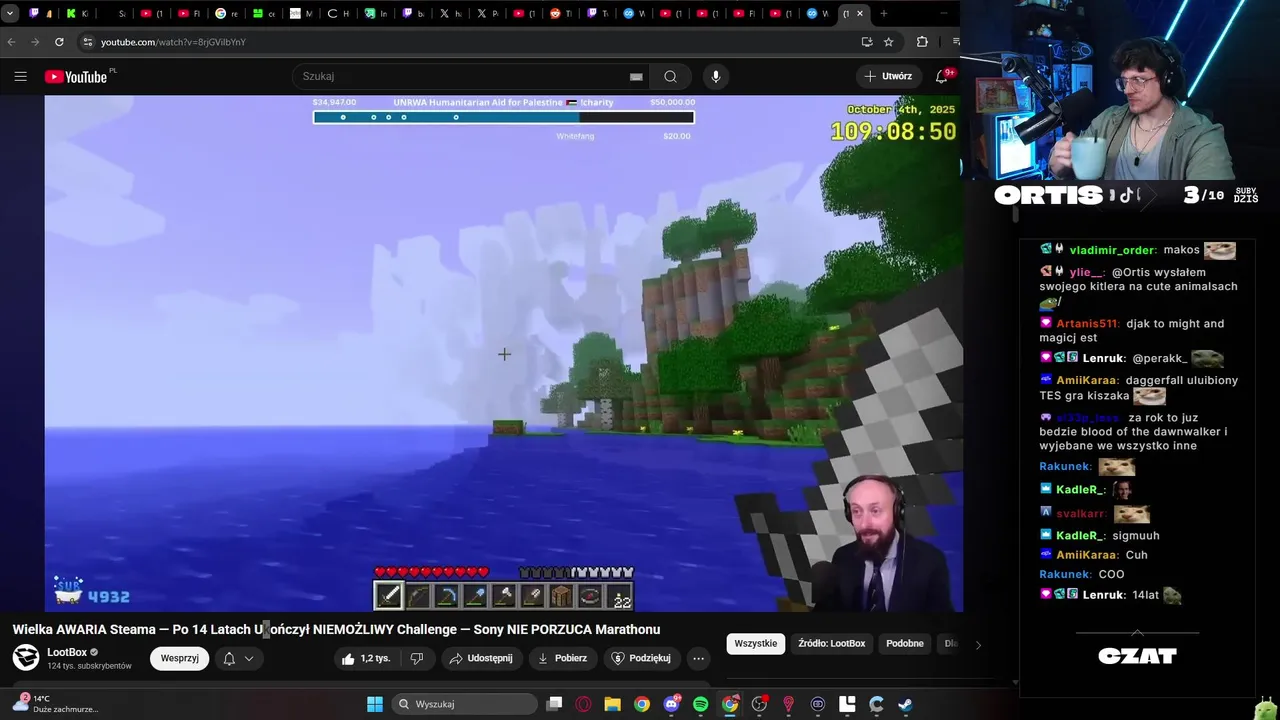Image resolution: width=1280 pixels, height=720 pixels.
Task: Click the video title text
Action: click(336, 629)
